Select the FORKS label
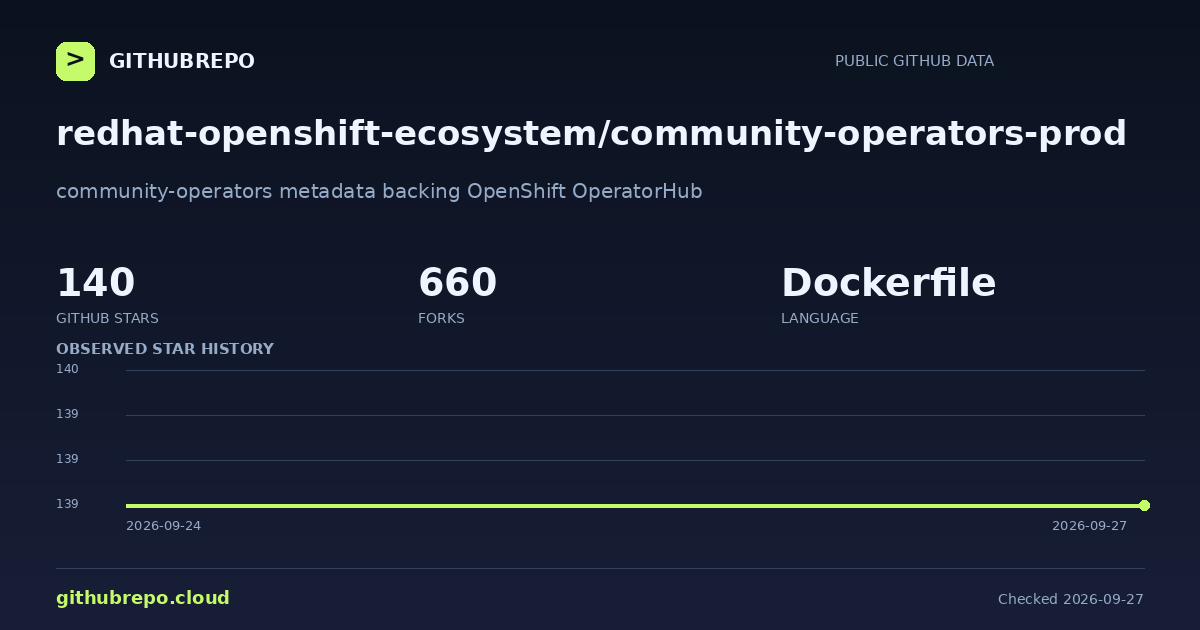 (441, 319)
